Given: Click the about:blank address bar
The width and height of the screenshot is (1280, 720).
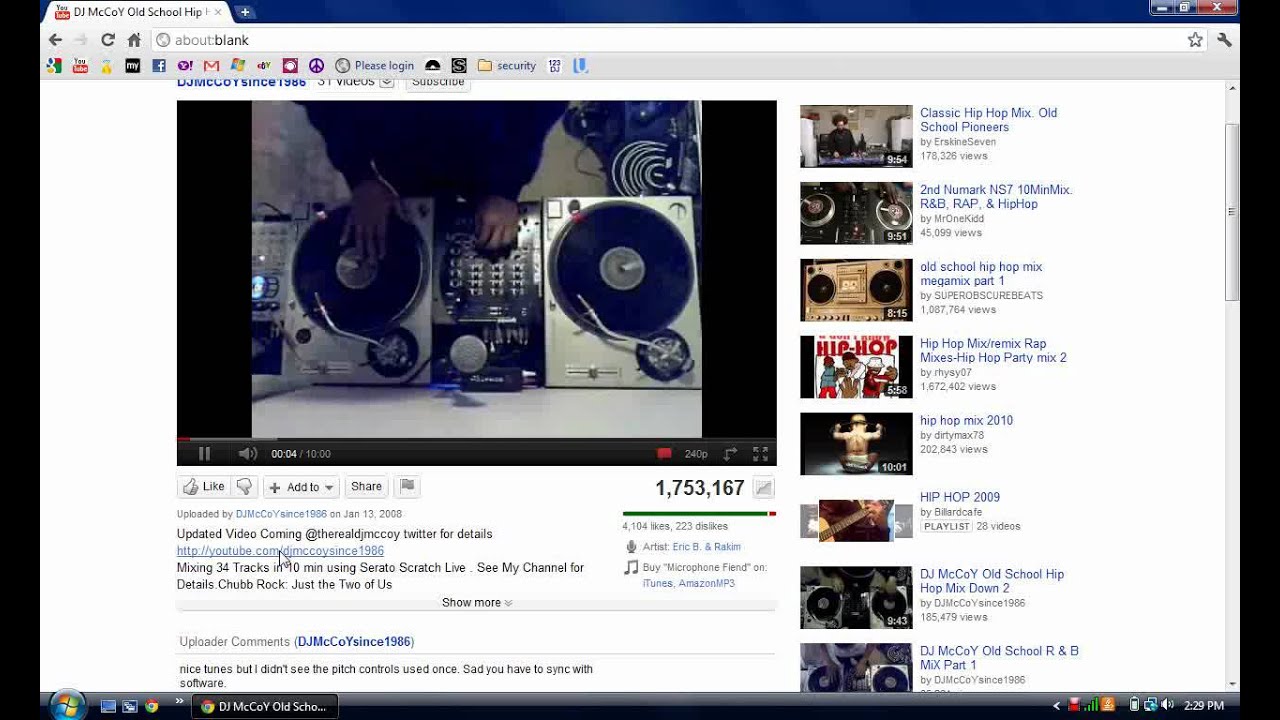Looking at the screenshot, I should (x=668, y=40).
